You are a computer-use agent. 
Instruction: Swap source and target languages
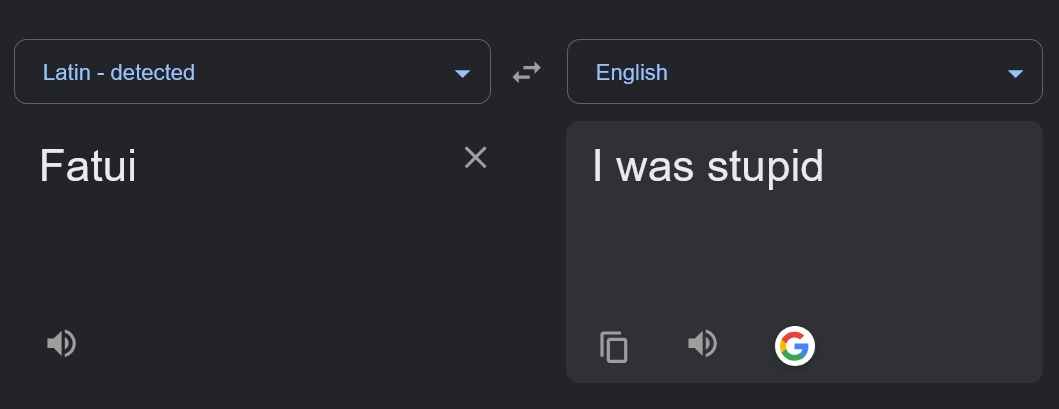pos(526,72)
